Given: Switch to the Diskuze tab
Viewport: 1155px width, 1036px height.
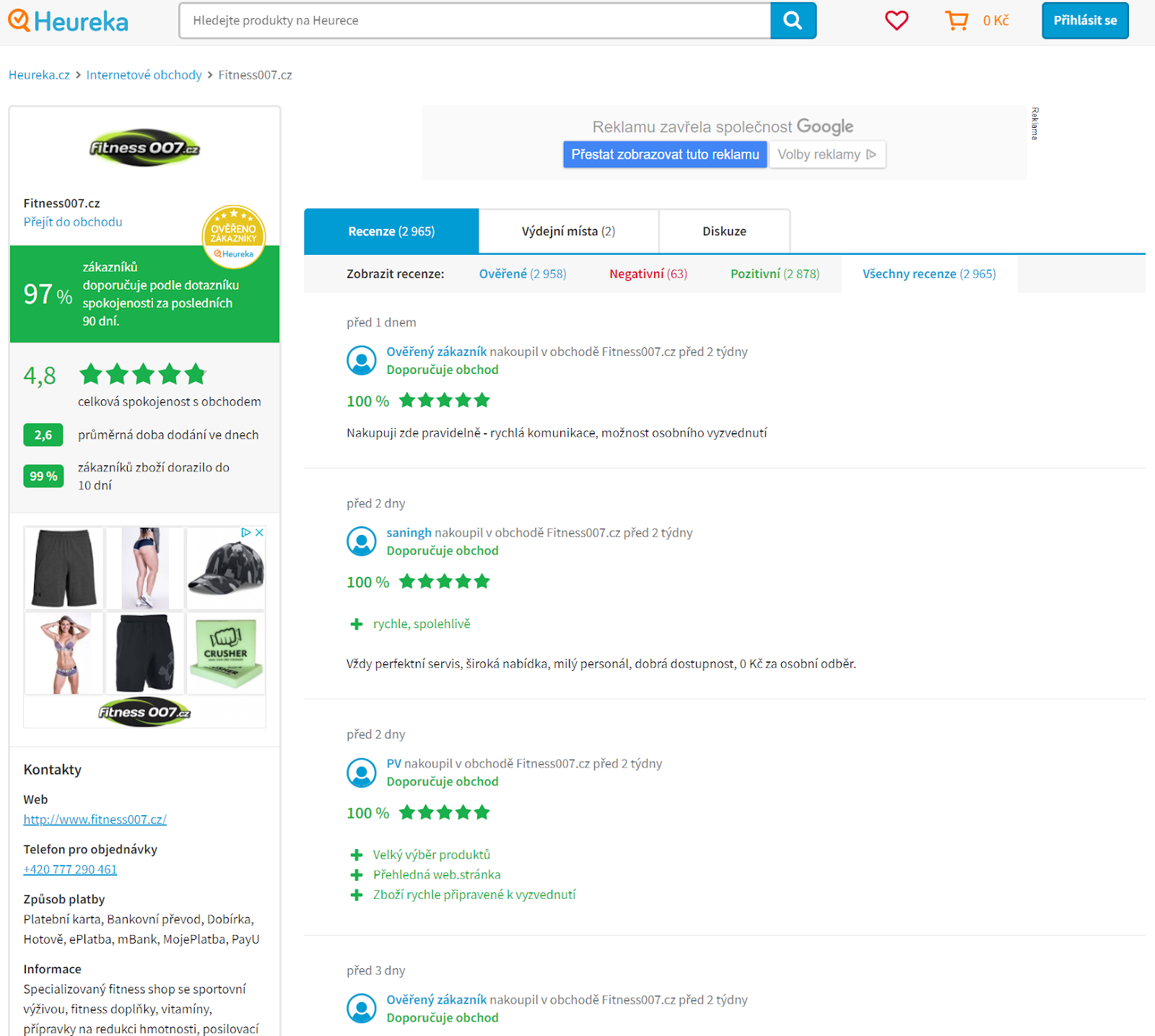Looking at the screenshot, I should (x=725, y=232).
